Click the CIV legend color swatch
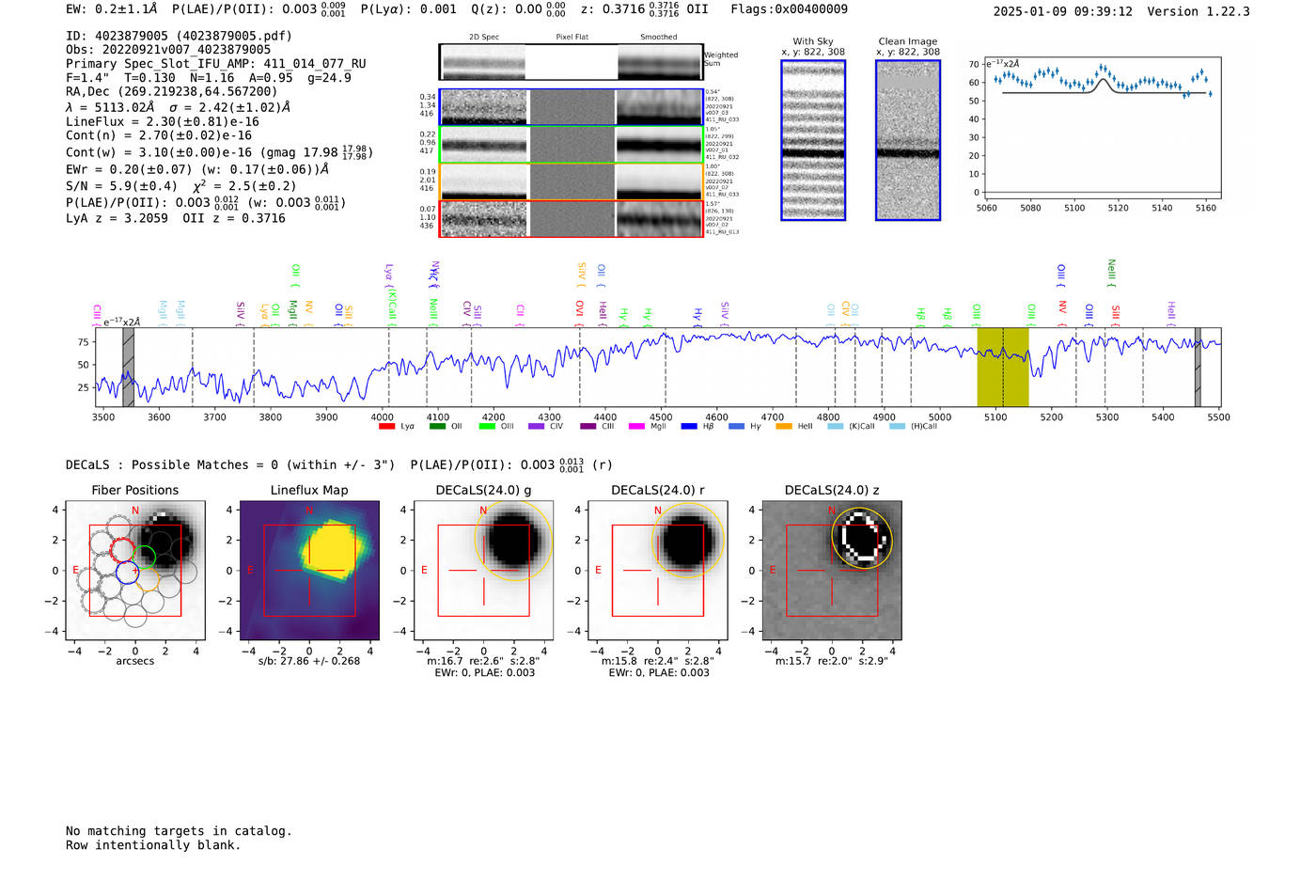This screenshot has height=896, width=1316. point(537,427)
